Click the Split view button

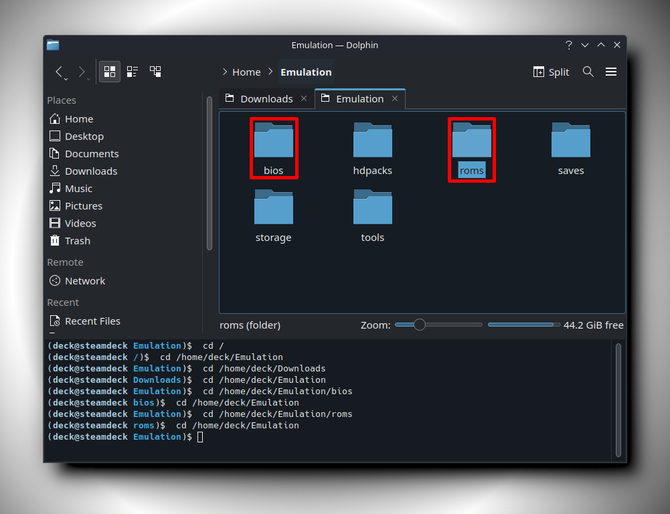(551, 72)
